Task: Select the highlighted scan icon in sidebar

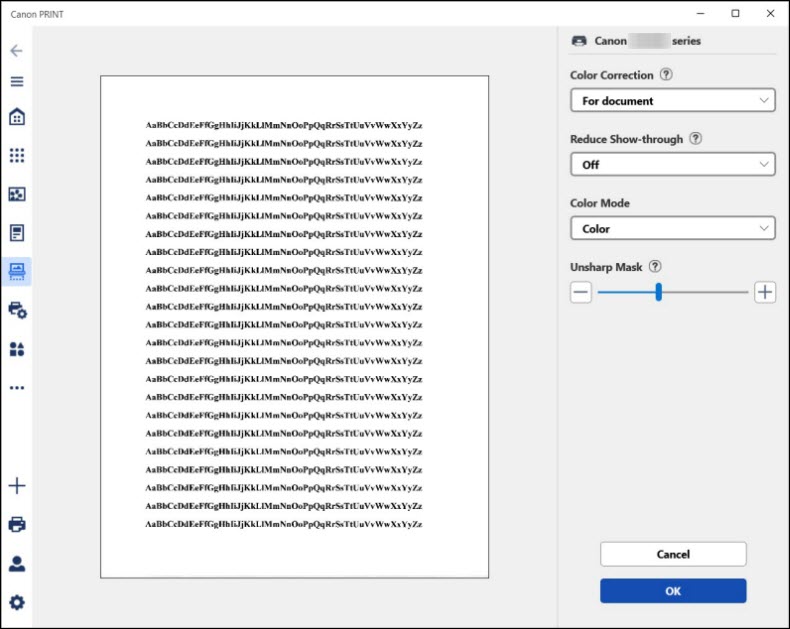Action: (x=17, y=272)
